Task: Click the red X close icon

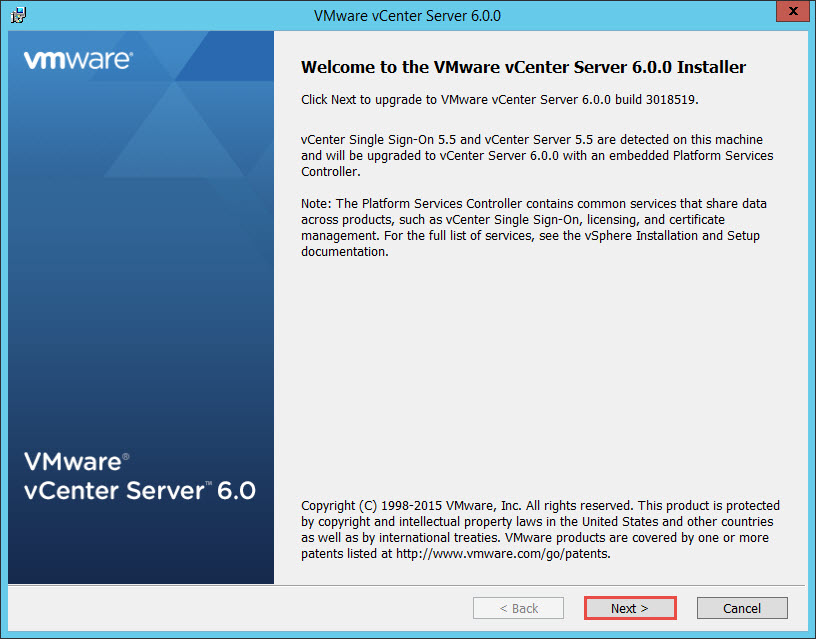Action: [793, 11]
